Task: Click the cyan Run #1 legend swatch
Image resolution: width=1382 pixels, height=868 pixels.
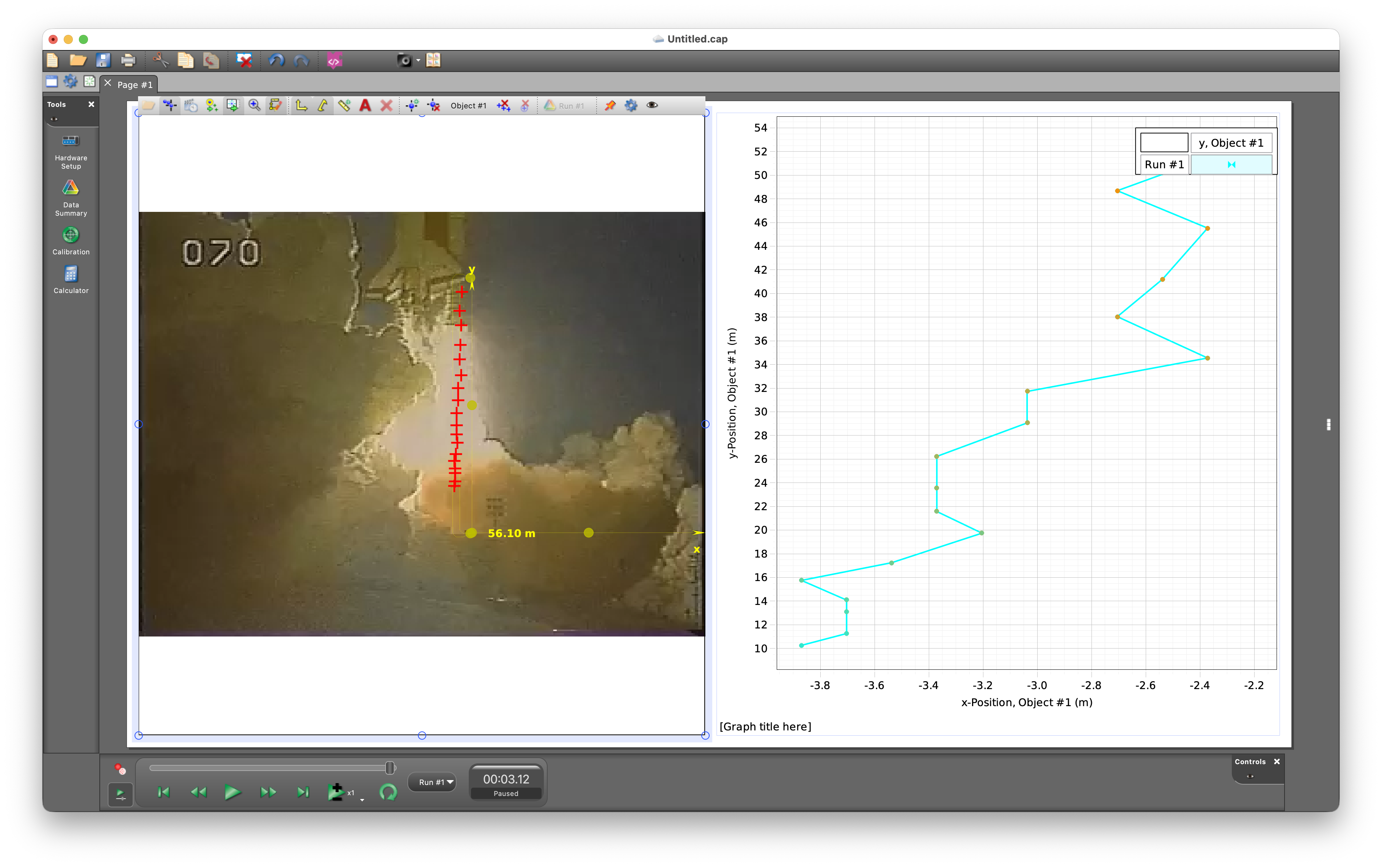Action: click(1231, 165)
